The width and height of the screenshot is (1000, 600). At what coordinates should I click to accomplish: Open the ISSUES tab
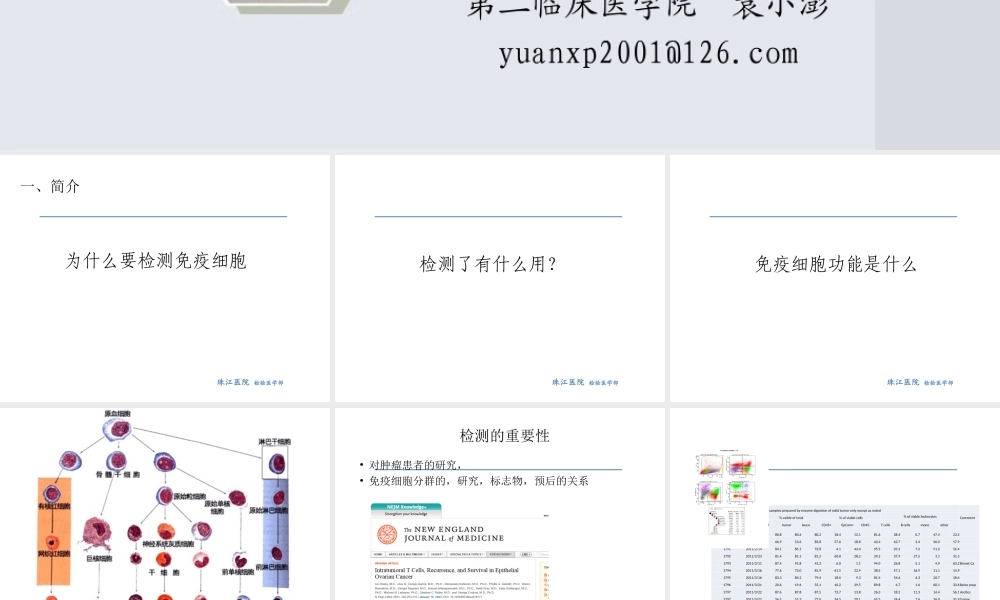[x=435, y=554]
